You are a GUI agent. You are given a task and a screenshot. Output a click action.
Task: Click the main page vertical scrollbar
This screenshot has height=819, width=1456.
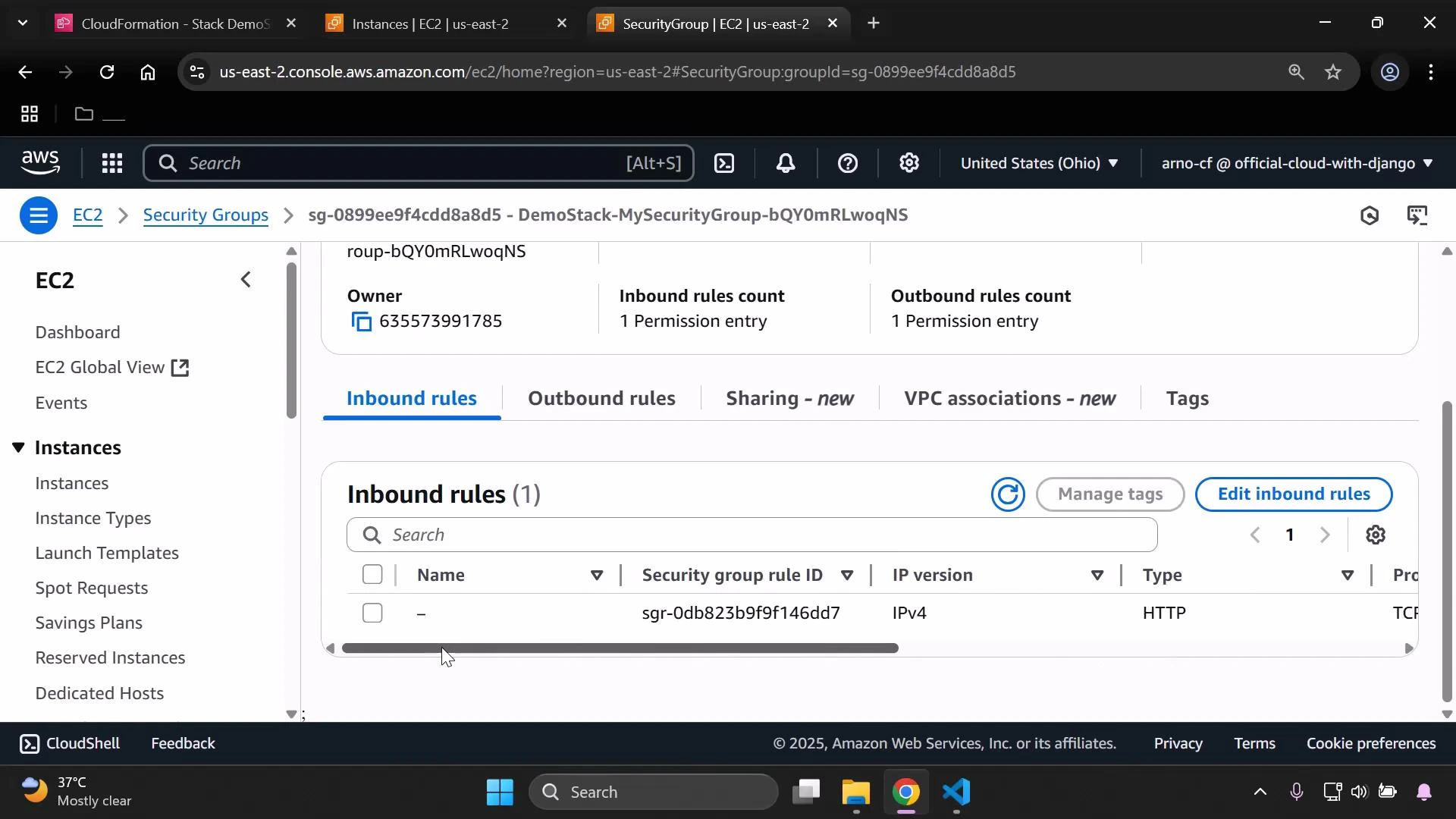point(1447,552)
